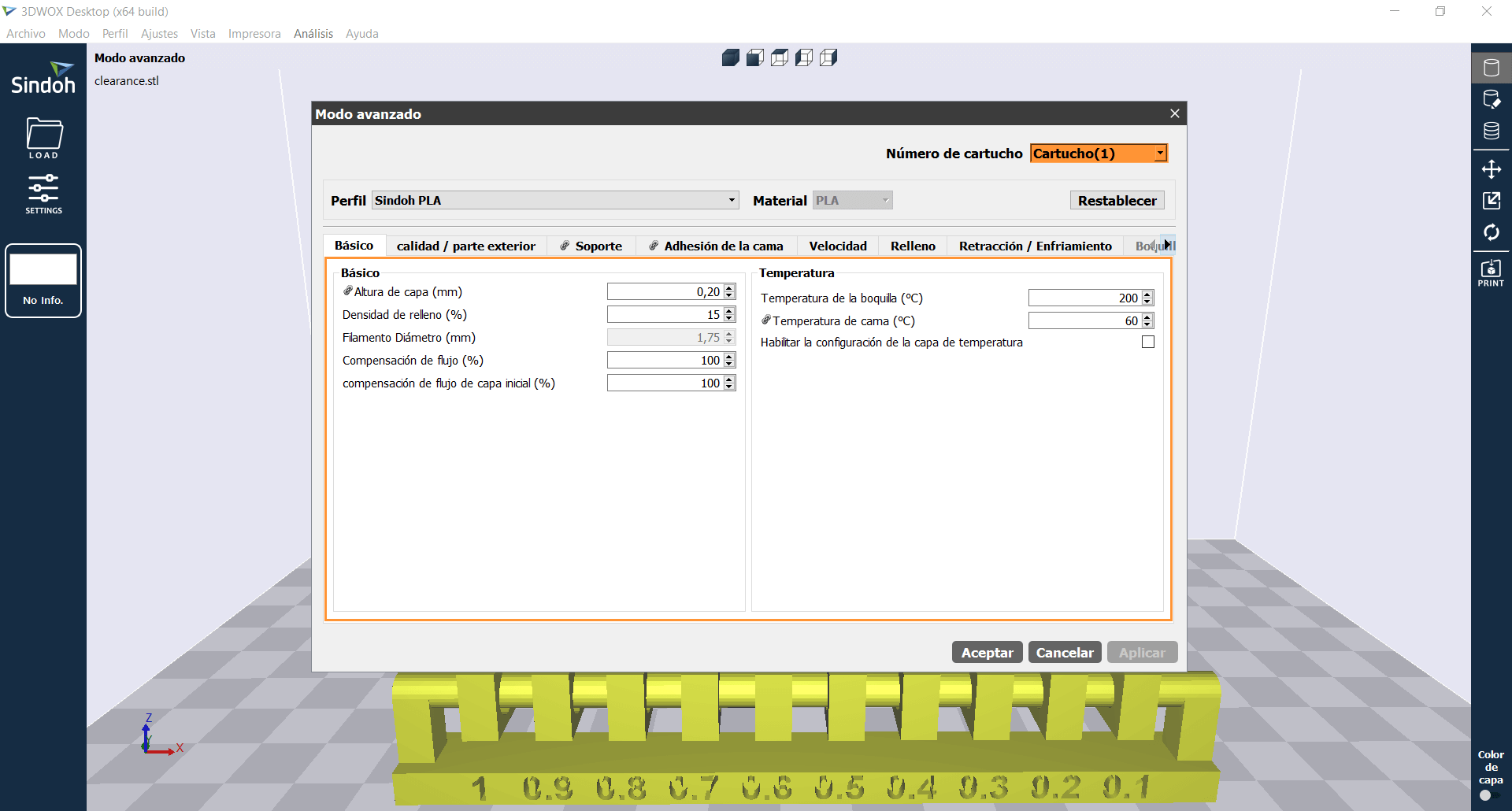Open the Material PLA dropdown
The width and height of the screenshot is (1512, 811).
click(x=852, y=200)
